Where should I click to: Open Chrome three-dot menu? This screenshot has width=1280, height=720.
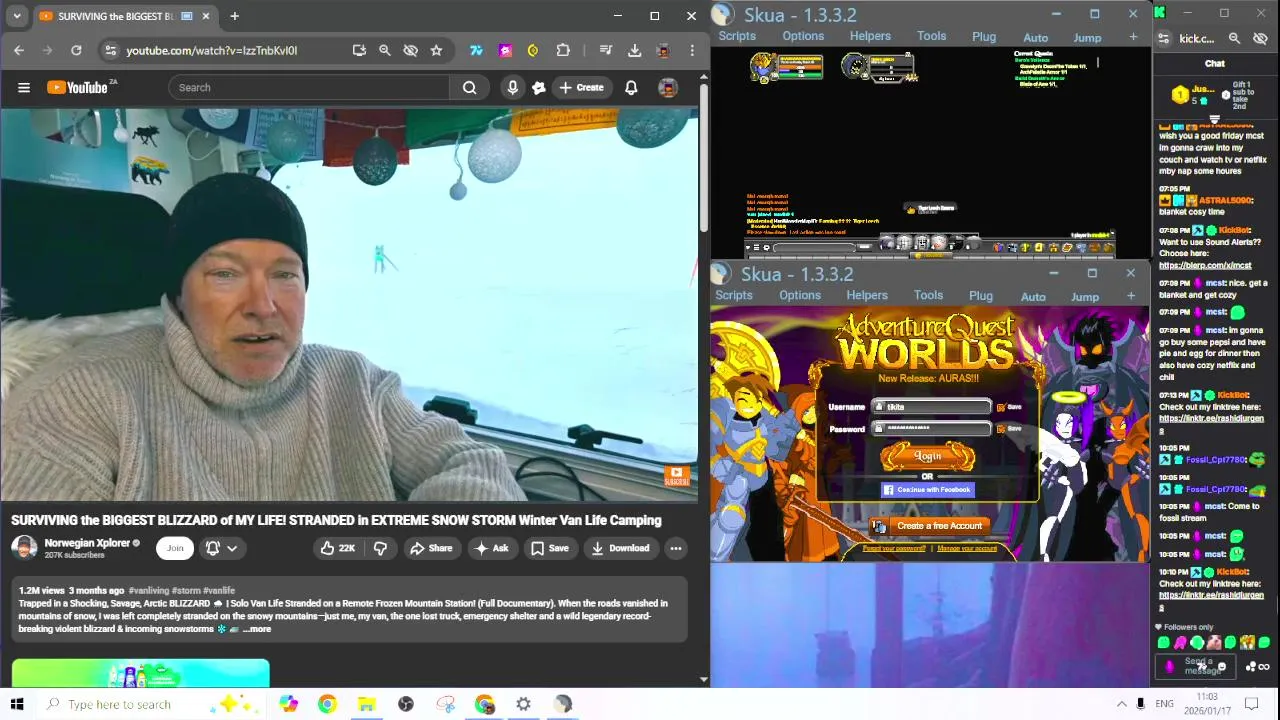[691, 50]
